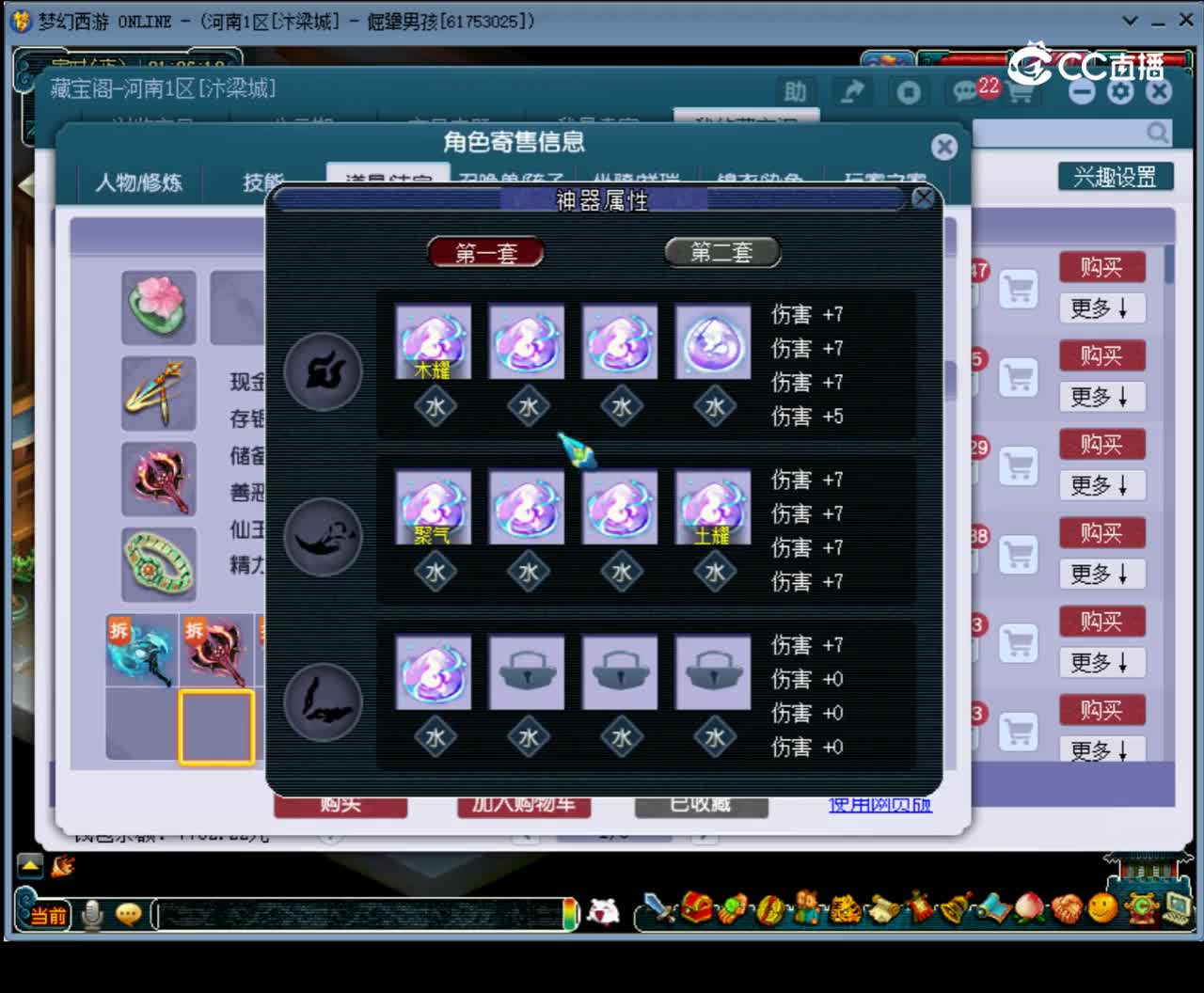The height and width of the screenshot is (993, 1204).
Task: Click the scroll quest icon in bottom toolbar
Action: coord(882,909)
